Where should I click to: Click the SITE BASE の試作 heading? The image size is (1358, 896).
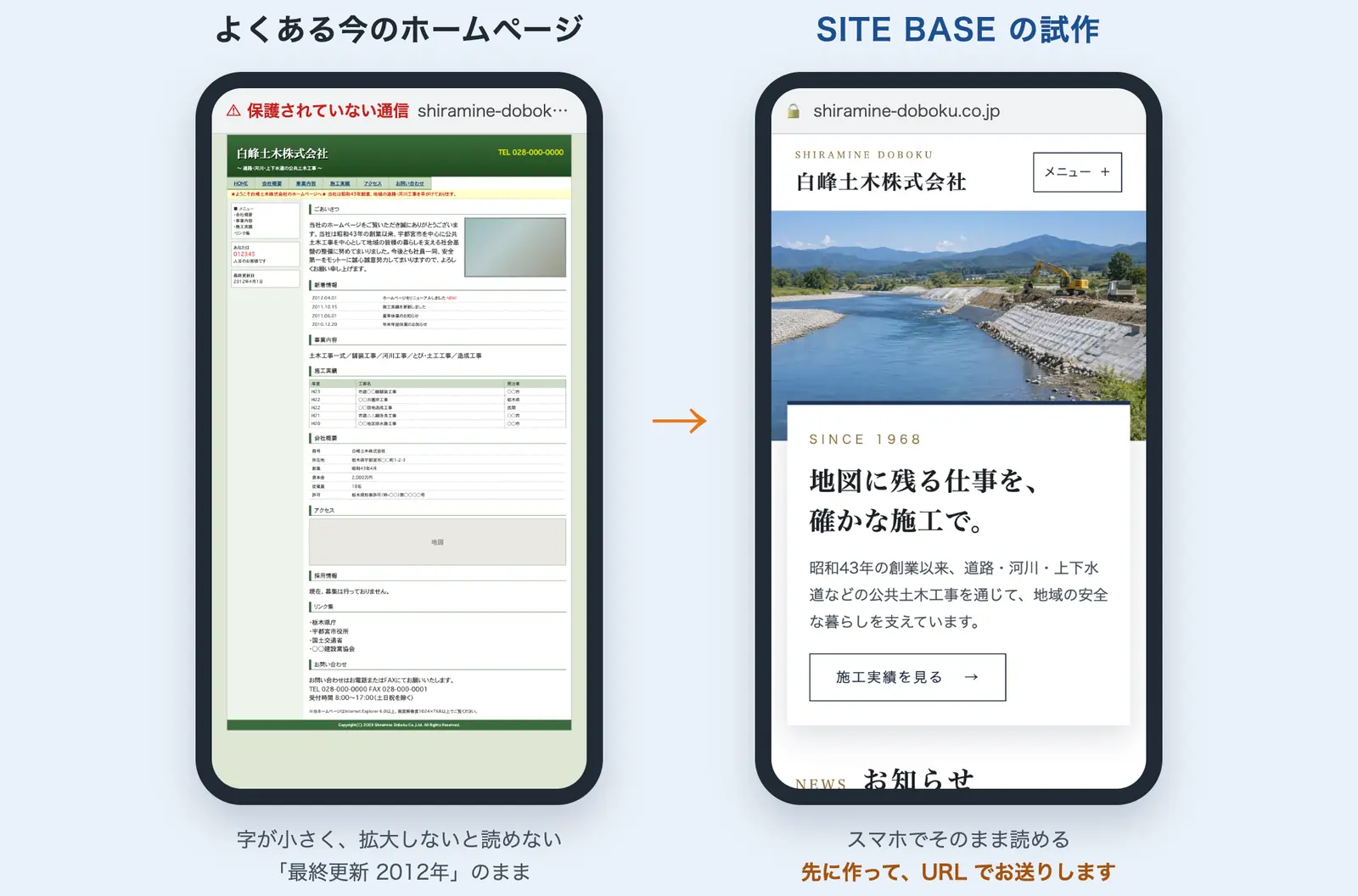pos(957,30)
